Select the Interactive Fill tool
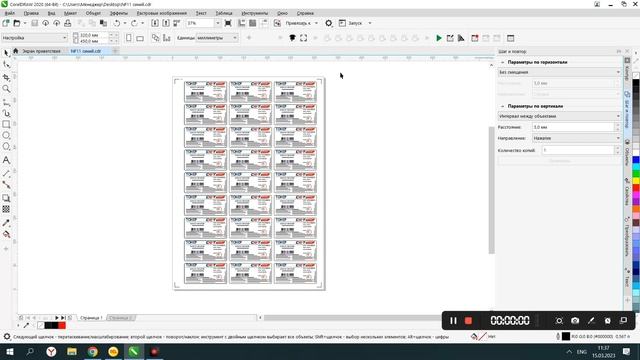Image resolution: width=640 pixels, height=360 pixels. coord(6,234)
